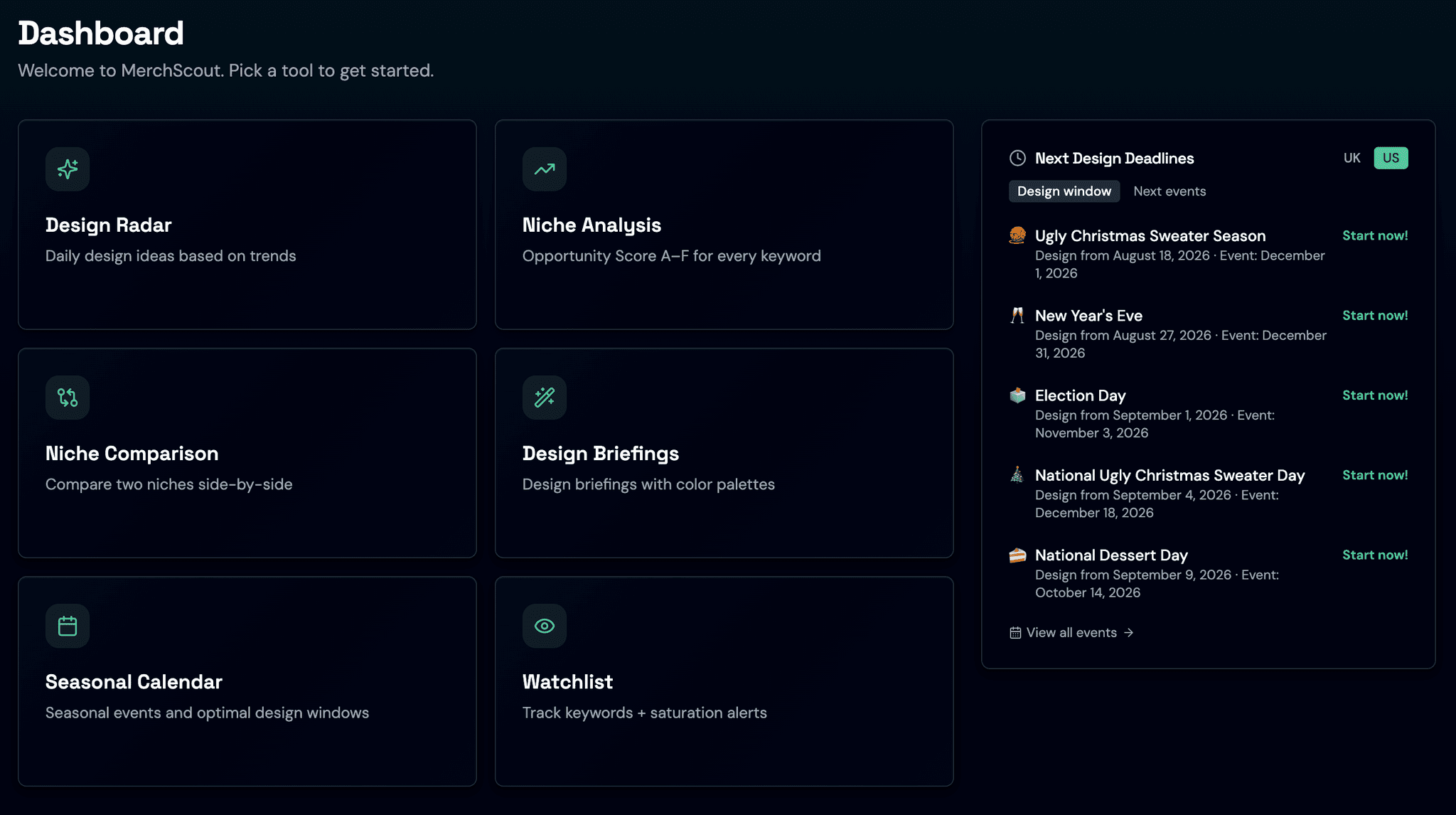Image resolution: width=1456 pixels, height=815 pixels.
Task: Click Start now for Election Day
Action: point(1375,395)
